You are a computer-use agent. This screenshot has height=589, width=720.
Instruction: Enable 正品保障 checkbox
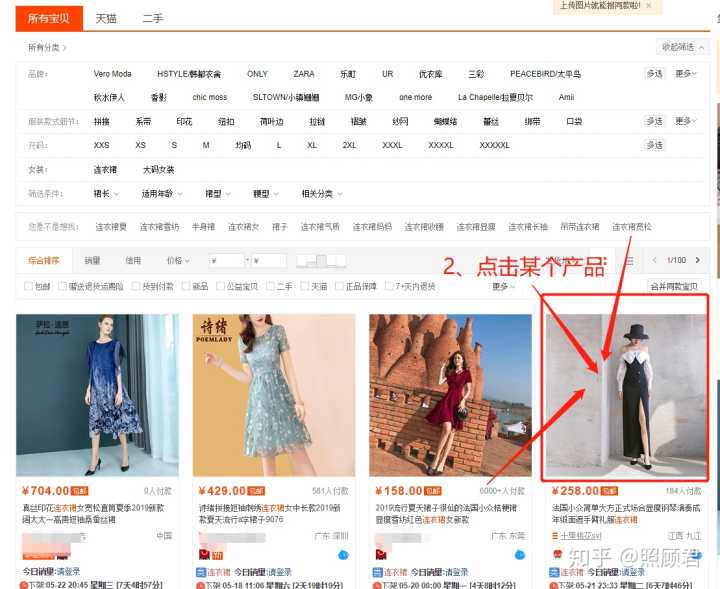339,286
